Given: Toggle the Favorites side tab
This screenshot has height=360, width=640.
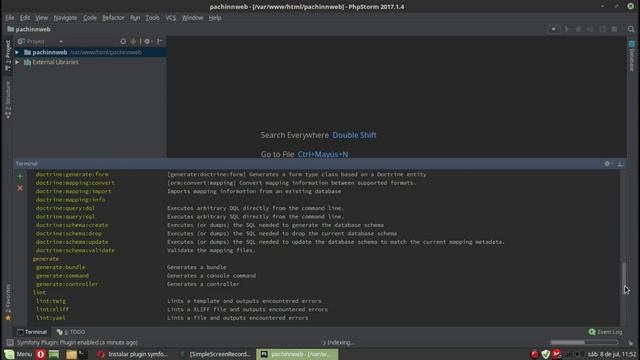Looking at the screenshot, I should point(8,302).
